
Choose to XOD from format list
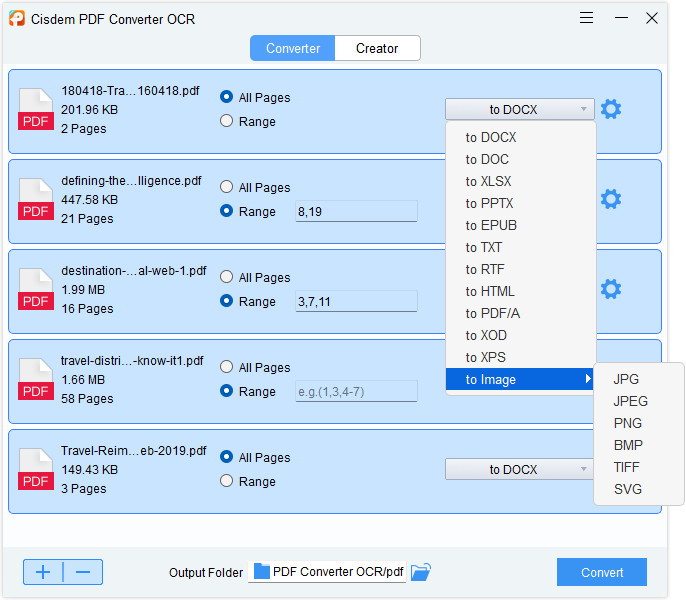[521, 335]
